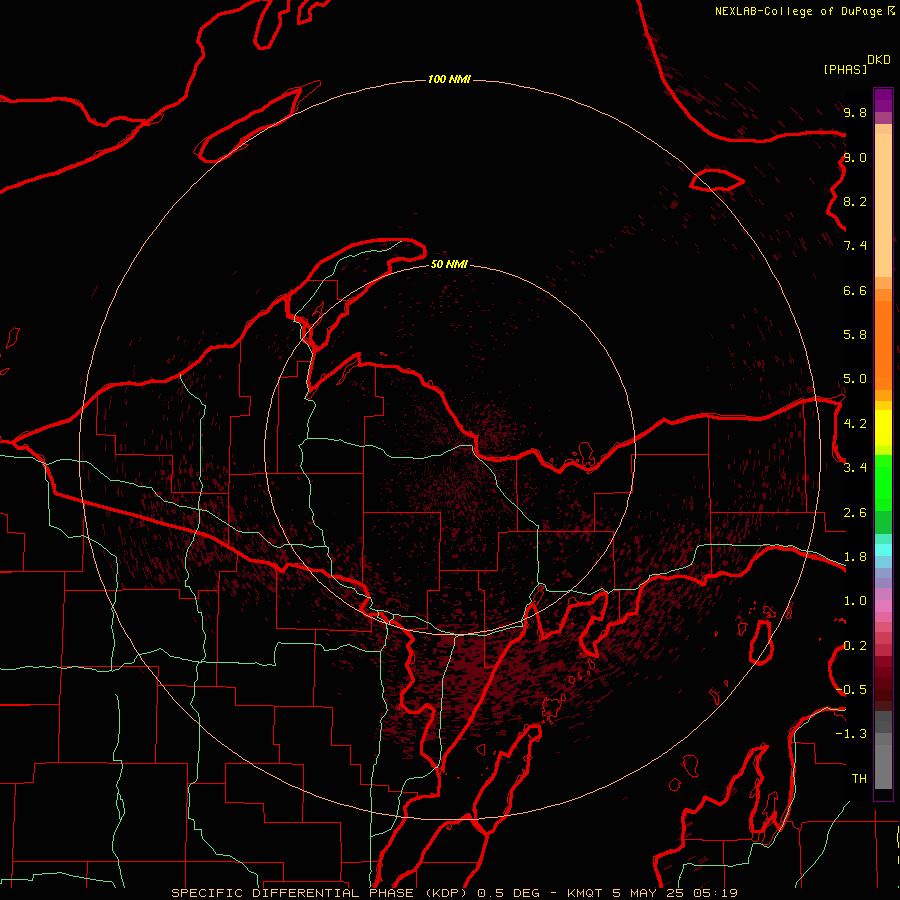Click the 6.6 scale value
This screenshot has height=900, width=900.
(x=855, y=291)
